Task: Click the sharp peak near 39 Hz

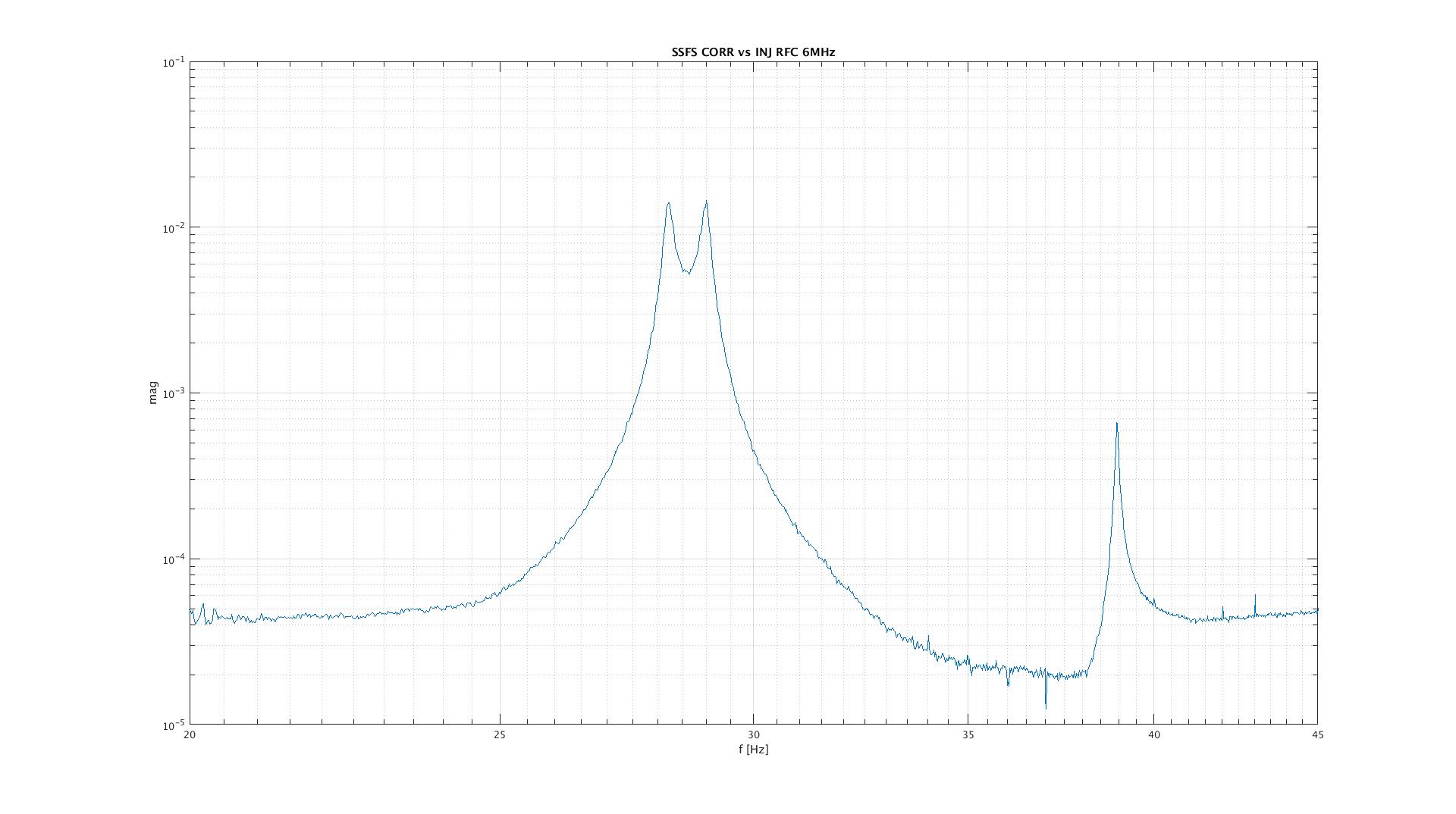Action: [1116, 424]
